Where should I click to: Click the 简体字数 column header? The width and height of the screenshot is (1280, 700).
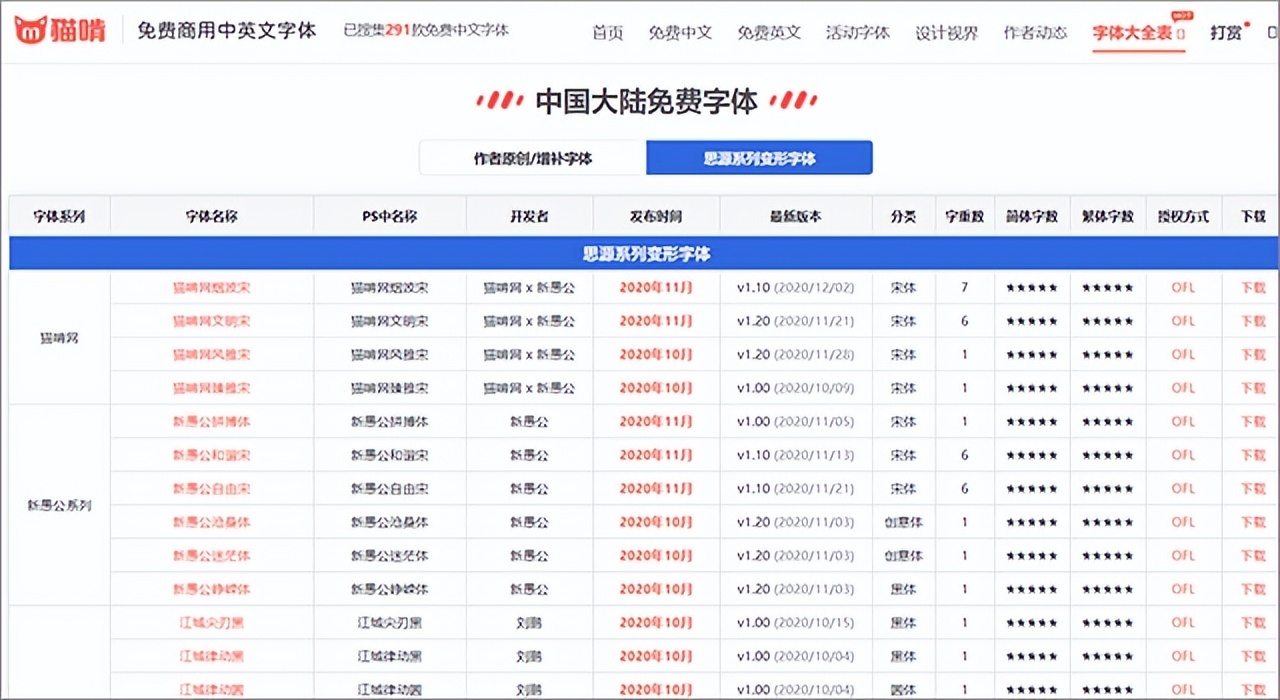coord(1031,216)
